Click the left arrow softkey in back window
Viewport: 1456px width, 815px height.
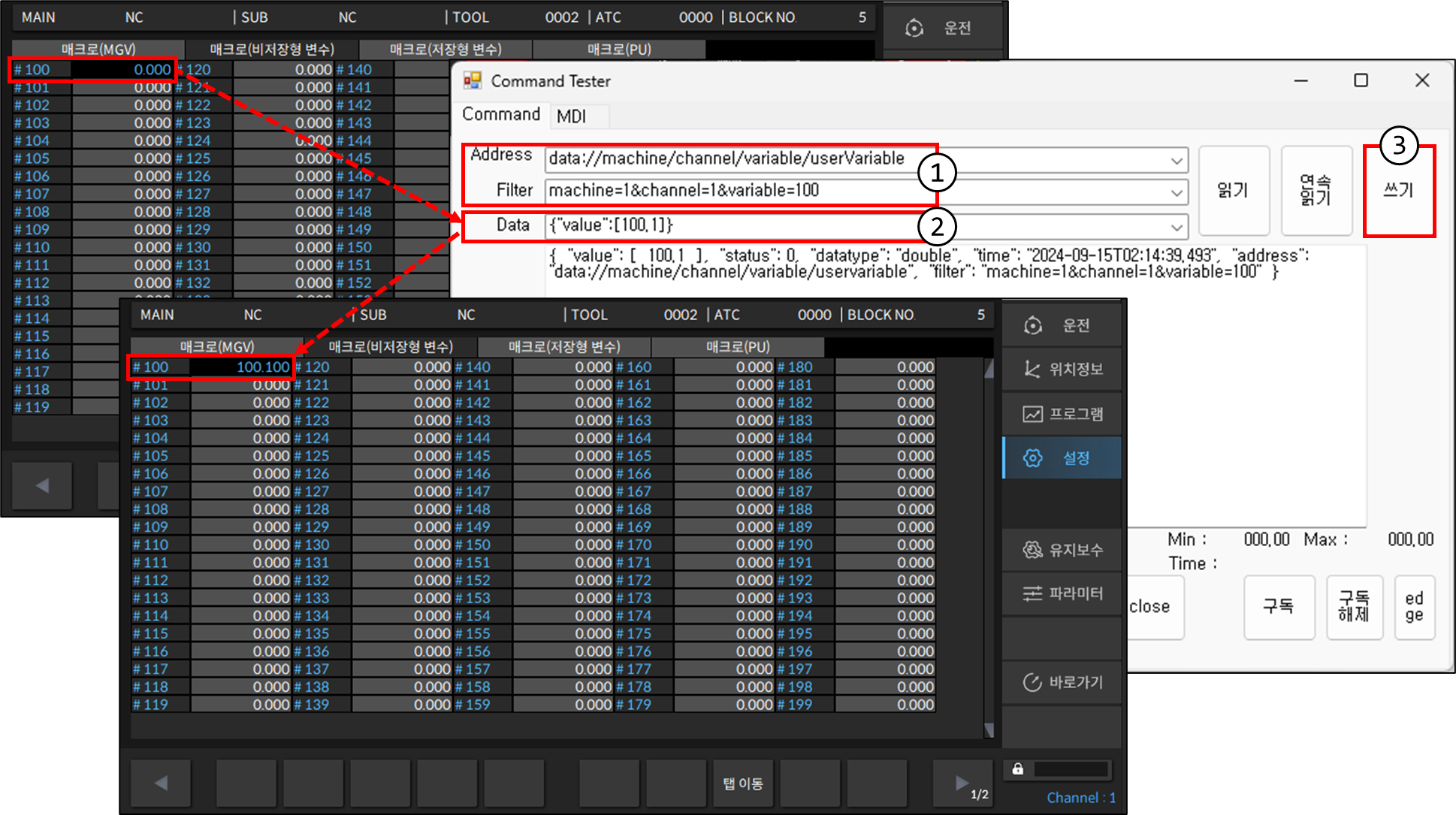tap(42, 485)
